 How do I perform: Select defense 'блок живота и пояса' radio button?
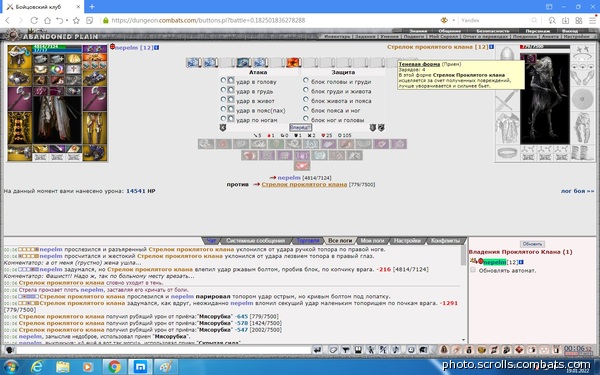click(306, 99)
